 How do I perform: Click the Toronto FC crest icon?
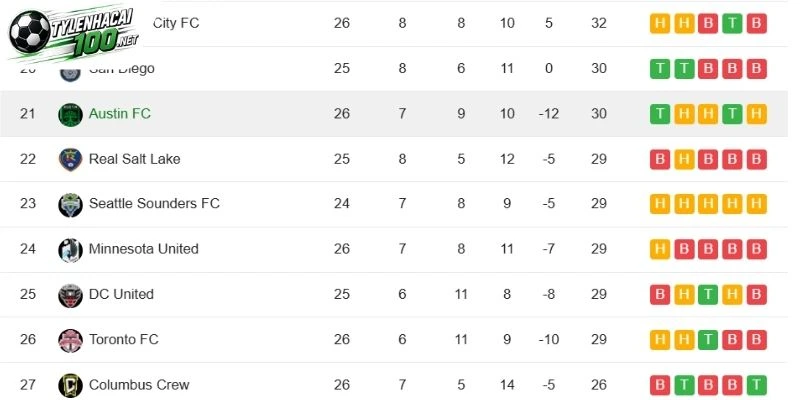pos(70,341)
